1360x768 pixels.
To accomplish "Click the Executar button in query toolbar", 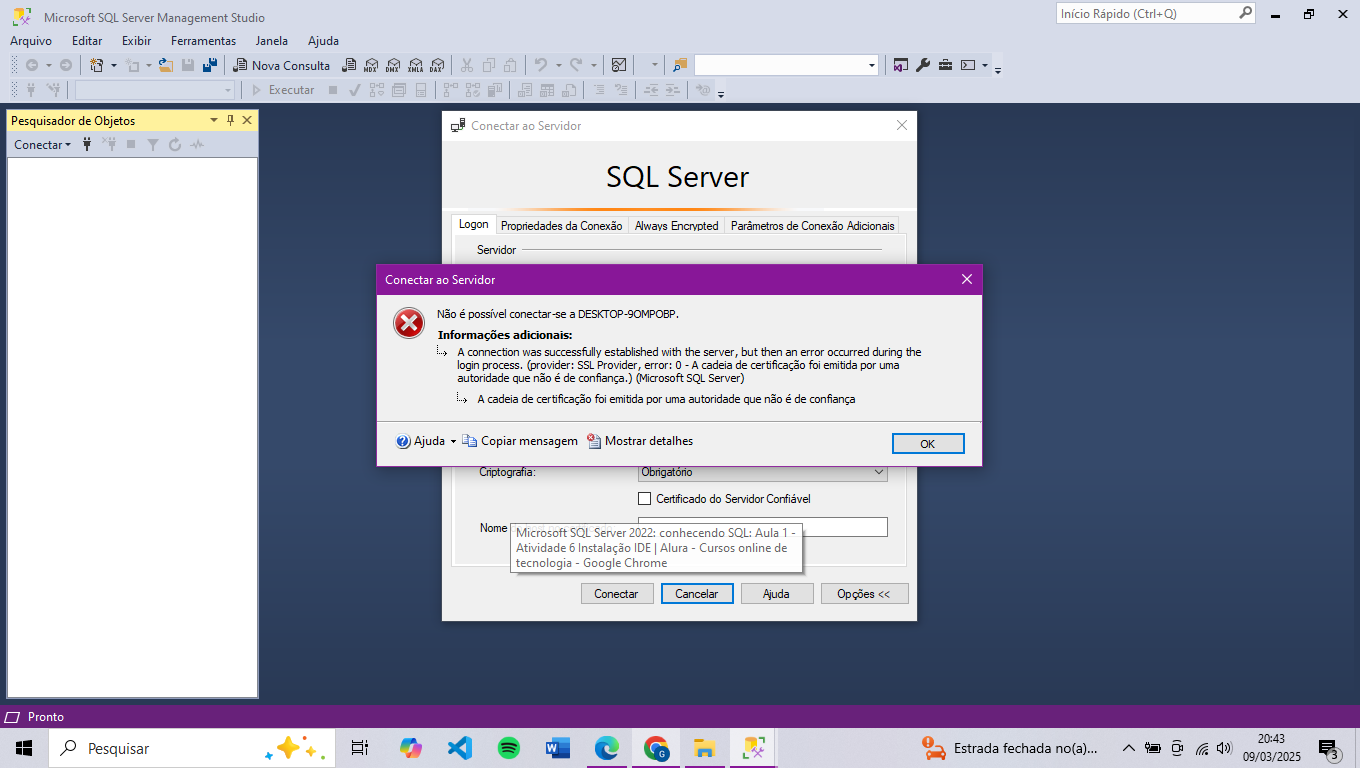I will click(282, 90).
